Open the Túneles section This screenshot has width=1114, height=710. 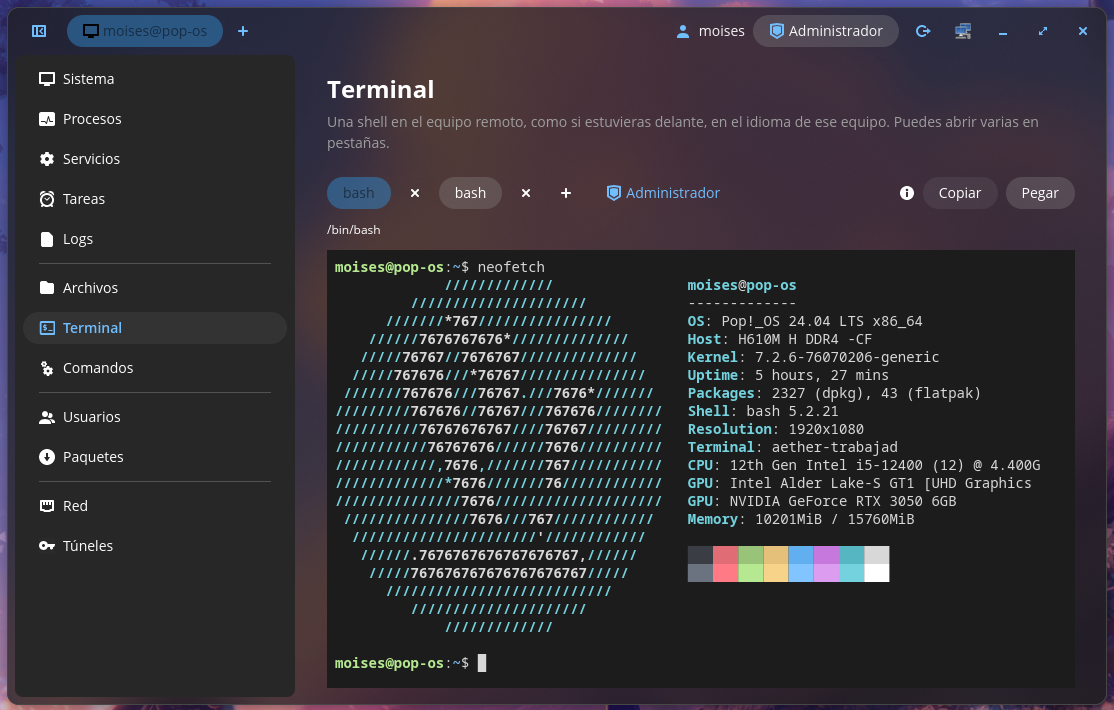[155, 546]
